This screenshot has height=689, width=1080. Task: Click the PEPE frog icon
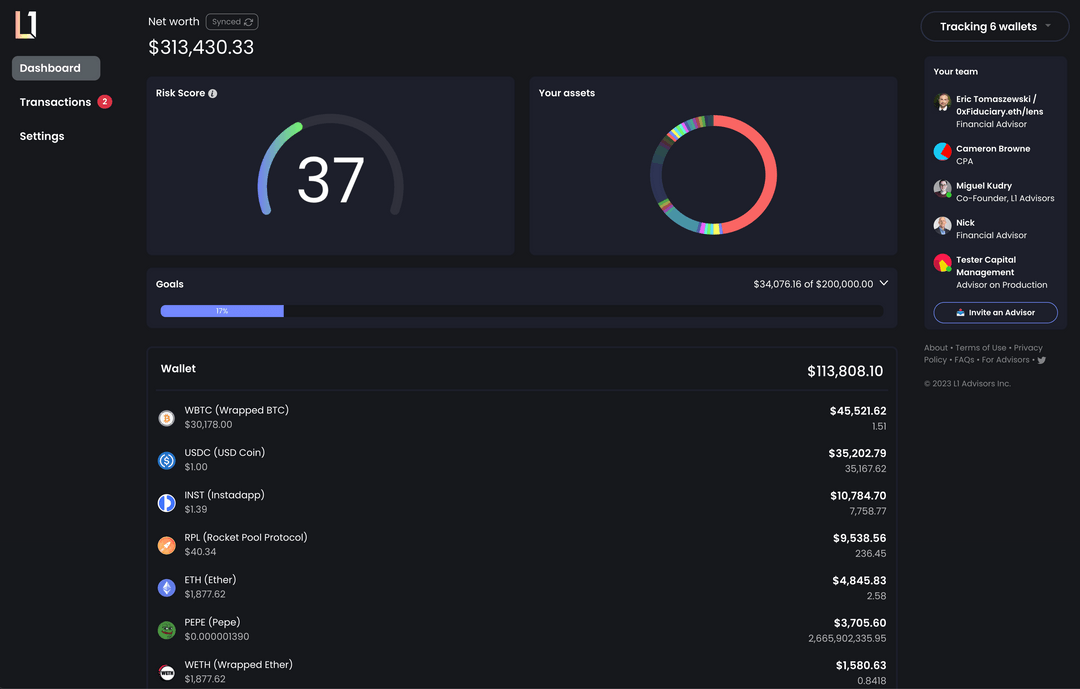pos(167,630)
